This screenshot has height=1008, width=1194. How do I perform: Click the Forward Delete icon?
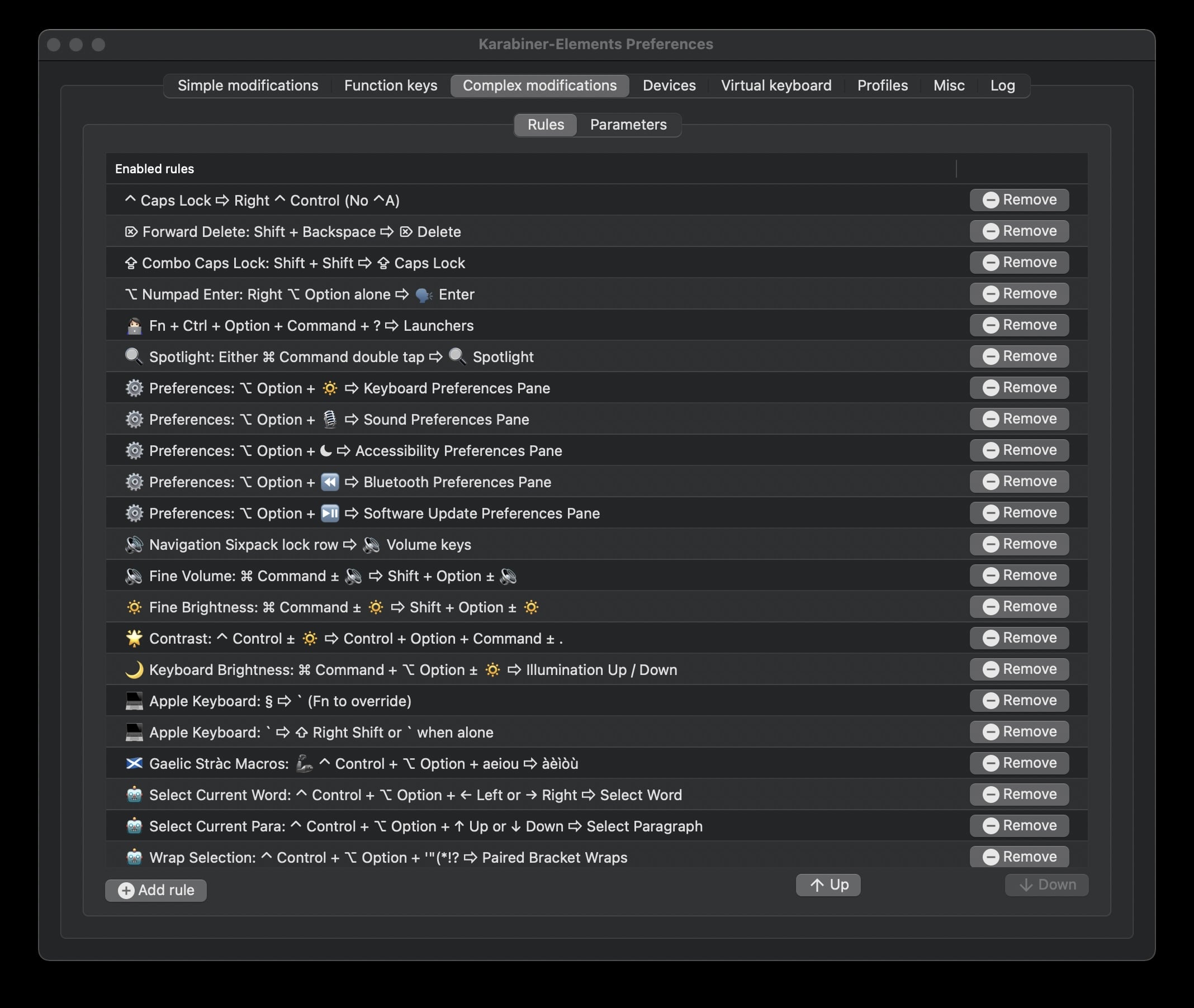[130, 230]
